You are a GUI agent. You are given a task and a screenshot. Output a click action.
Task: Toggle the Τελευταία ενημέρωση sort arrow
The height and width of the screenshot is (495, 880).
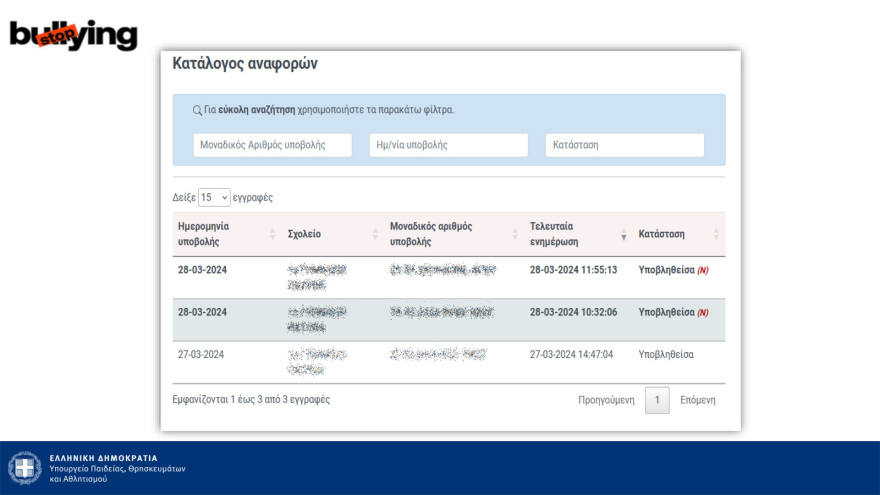tap(624, 234)
